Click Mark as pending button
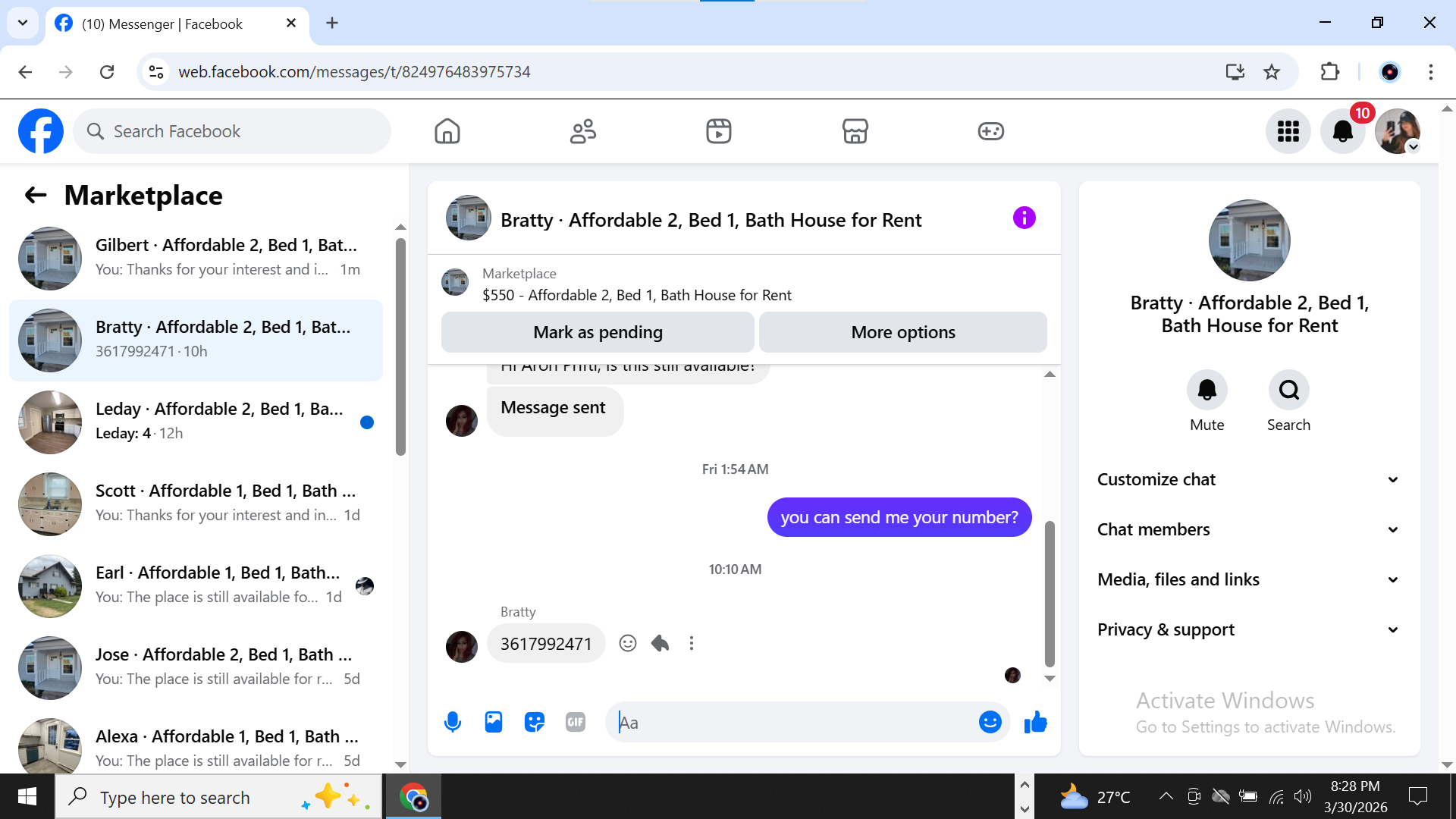This screenshot has width=1456, height=819. (598, 332)
